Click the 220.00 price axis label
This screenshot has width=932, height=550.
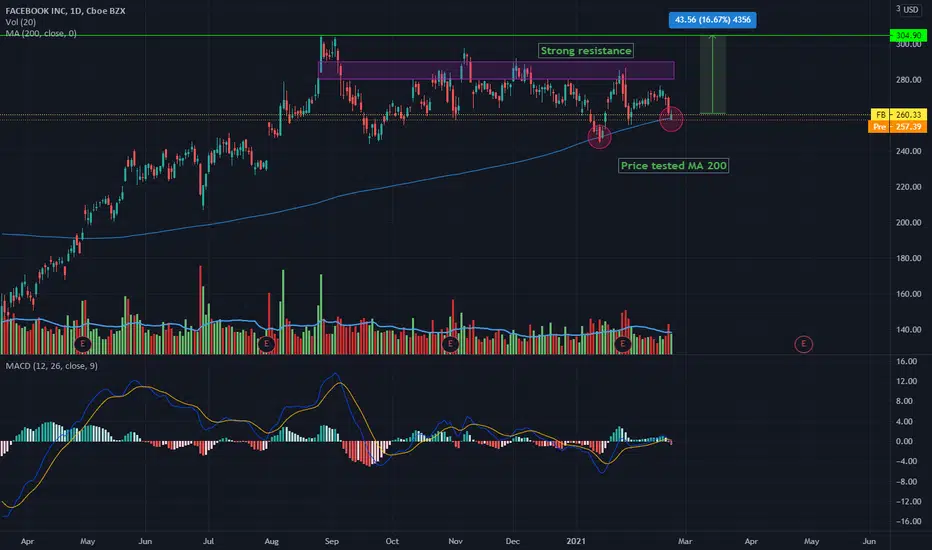tap(909, 187)
